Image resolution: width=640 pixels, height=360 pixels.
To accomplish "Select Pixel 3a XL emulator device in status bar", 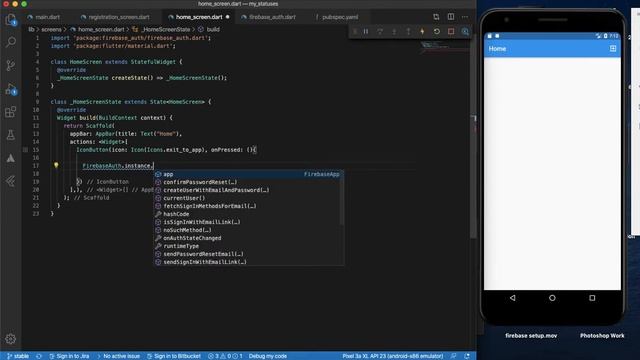I will (x=393, y=356).
